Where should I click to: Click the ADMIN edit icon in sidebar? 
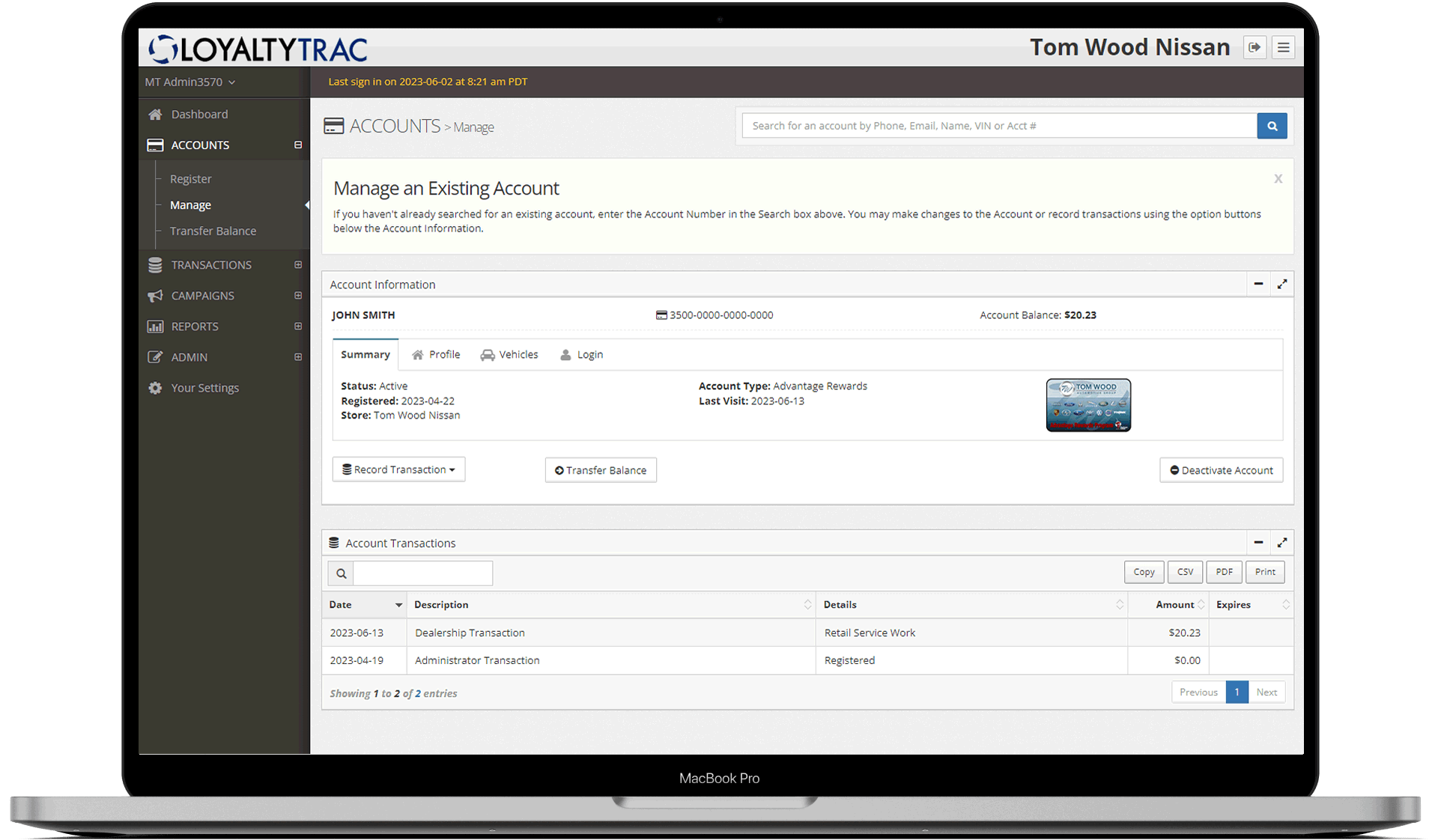click(x=155, y=357)
